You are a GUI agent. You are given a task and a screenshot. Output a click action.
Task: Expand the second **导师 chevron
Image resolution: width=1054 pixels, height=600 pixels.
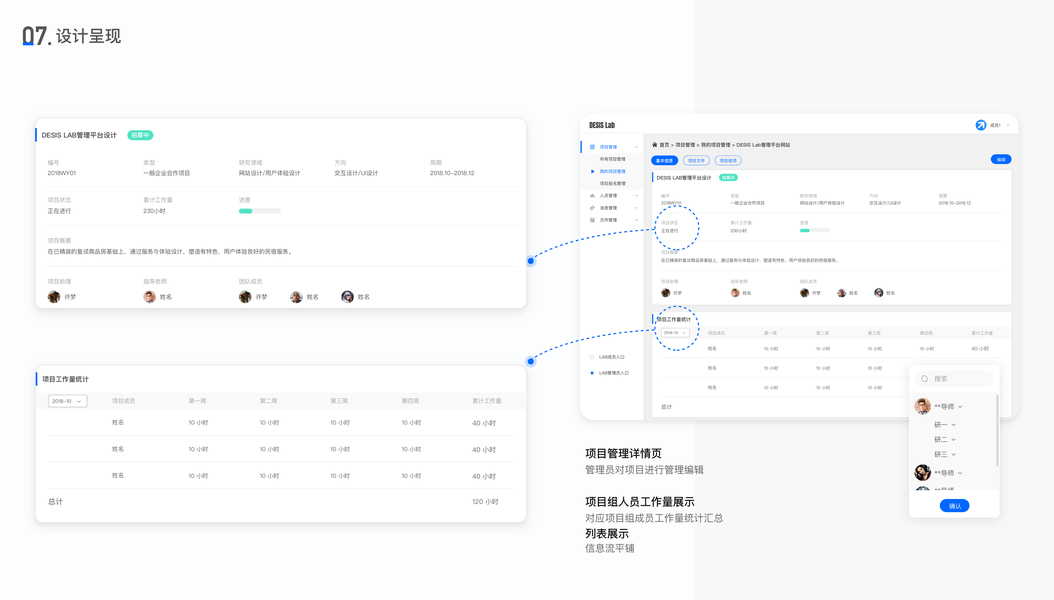click(x=960, y=473)
